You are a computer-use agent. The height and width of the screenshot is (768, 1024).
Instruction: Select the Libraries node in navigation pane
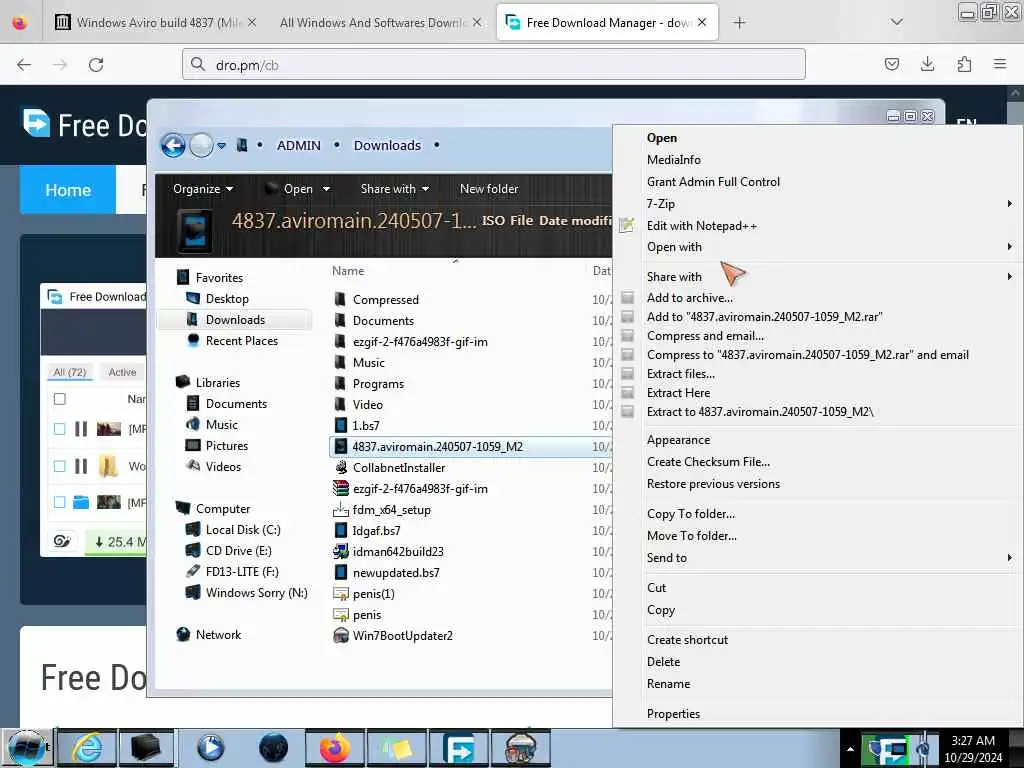[x=217, y=383]
